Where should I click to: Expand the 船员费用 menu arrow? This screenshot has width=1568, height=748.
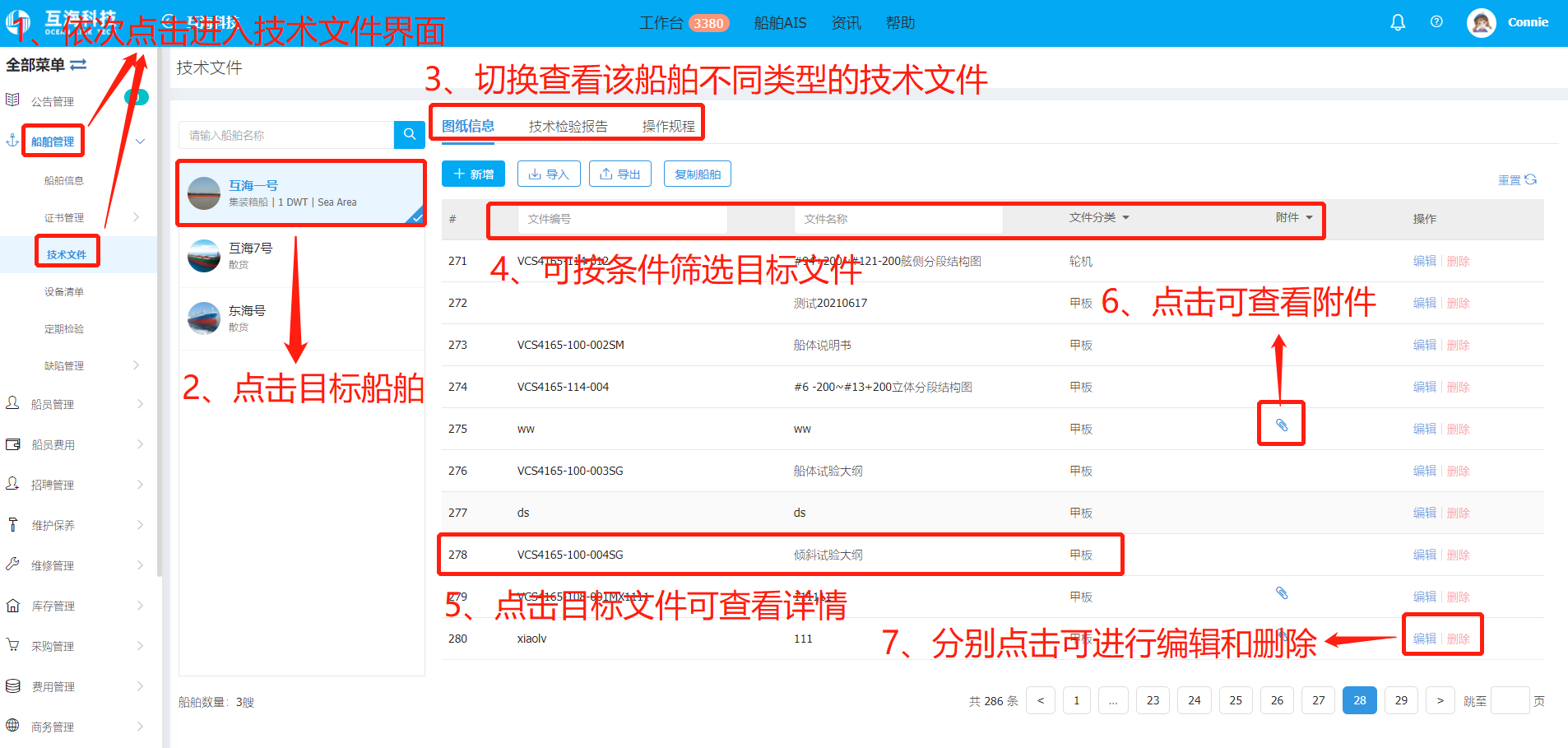coord(140,444)
